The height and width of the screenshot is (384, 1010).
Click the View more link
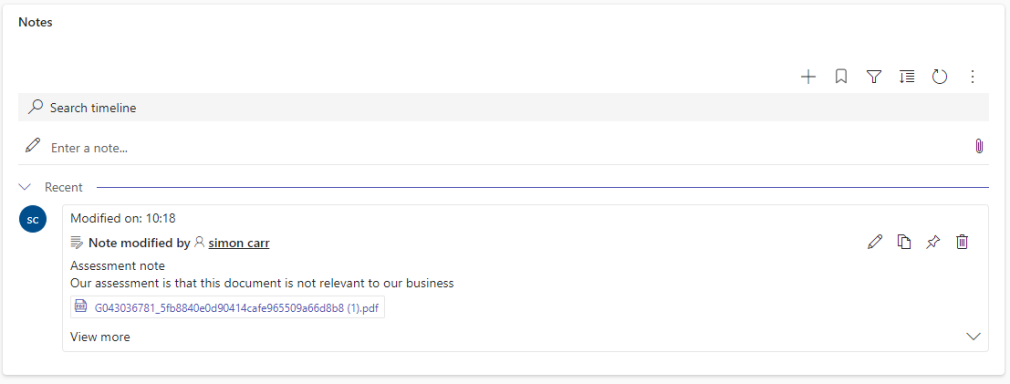click(x=100, y=336)
